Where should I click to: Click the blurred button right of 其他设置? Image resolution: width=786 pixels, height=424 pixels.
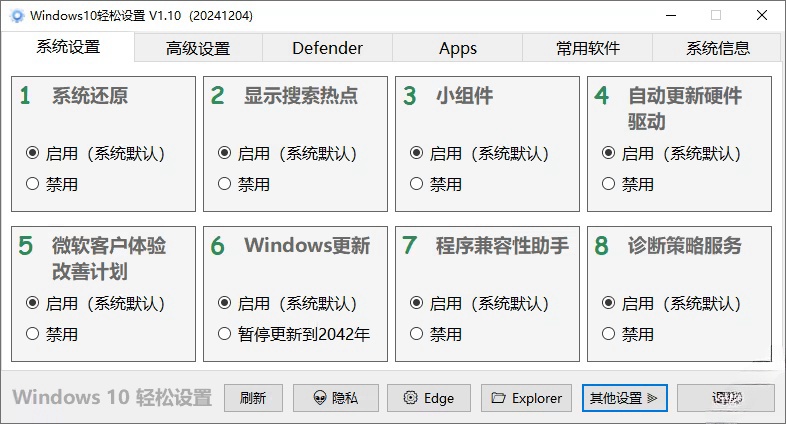[726, 398]
